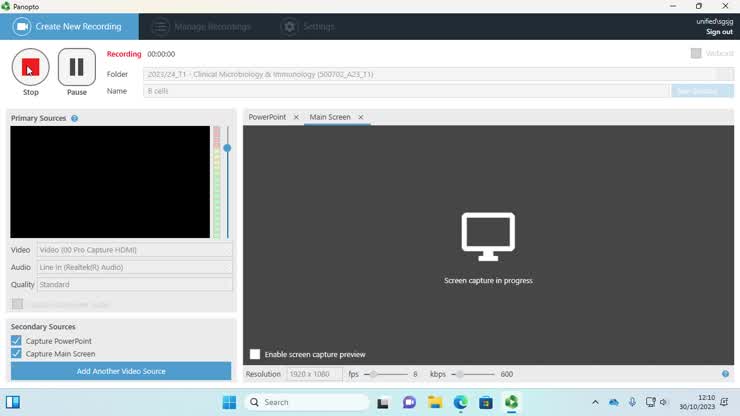Enable screen capture preview checkbox

coord(255,354)
